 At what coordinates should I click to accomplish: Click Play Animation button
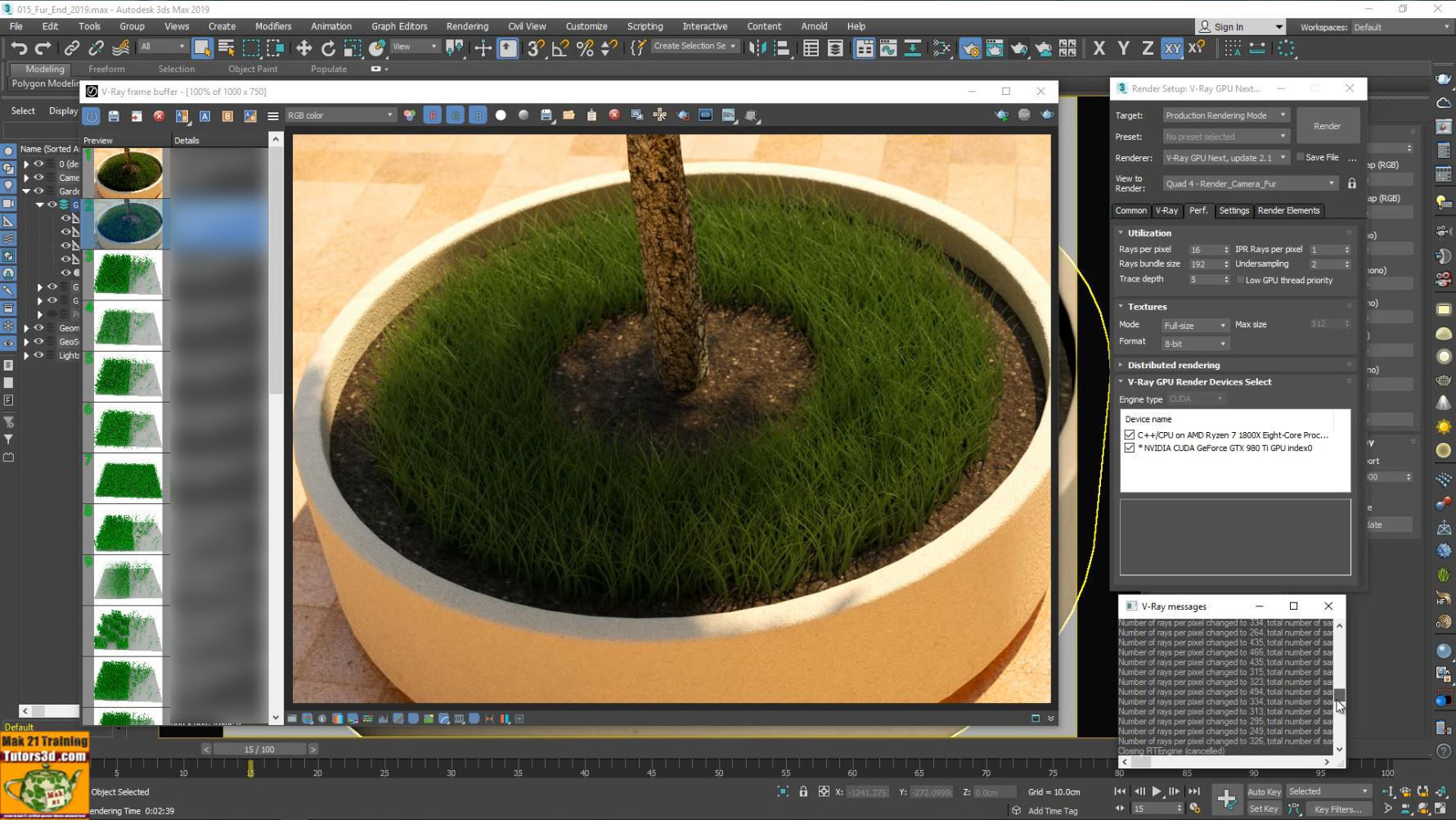point(1157,791)
